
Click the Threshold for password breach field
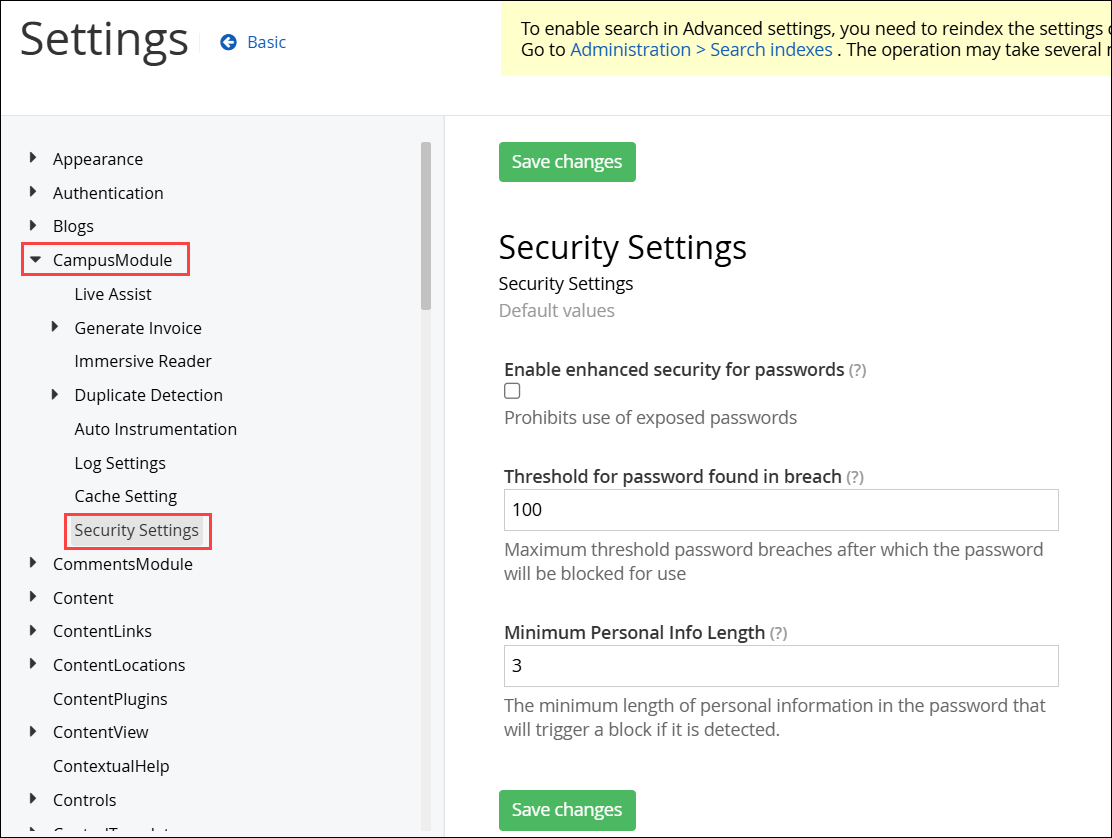(x=781, y=510)
